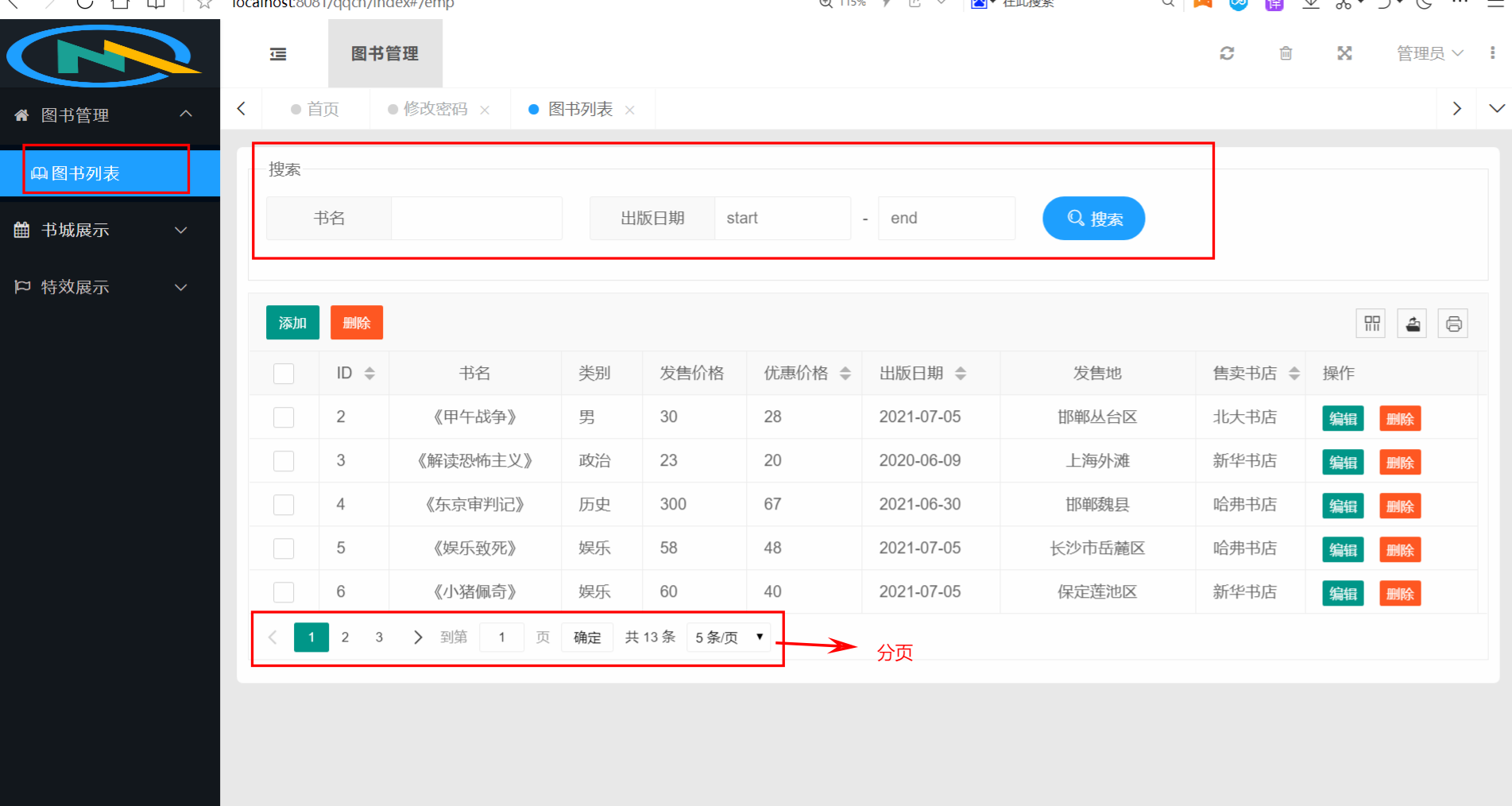Expand the 书城展示 sidebar menu
Viewport: 1512px width, 806px height.
tap(110, 231)
